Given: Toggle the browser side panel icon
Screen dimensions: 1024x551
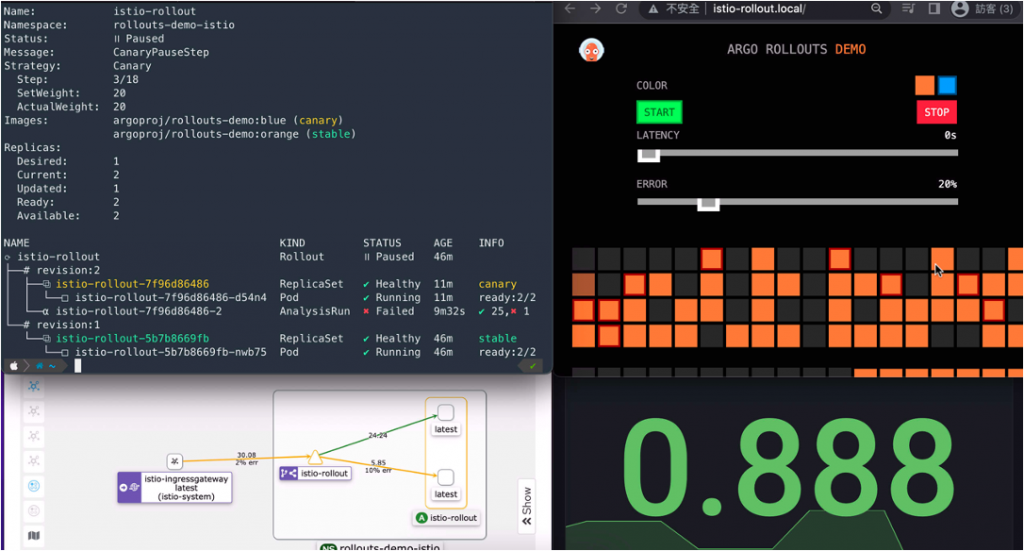Looking at the screenshot, I should point(934,8).
